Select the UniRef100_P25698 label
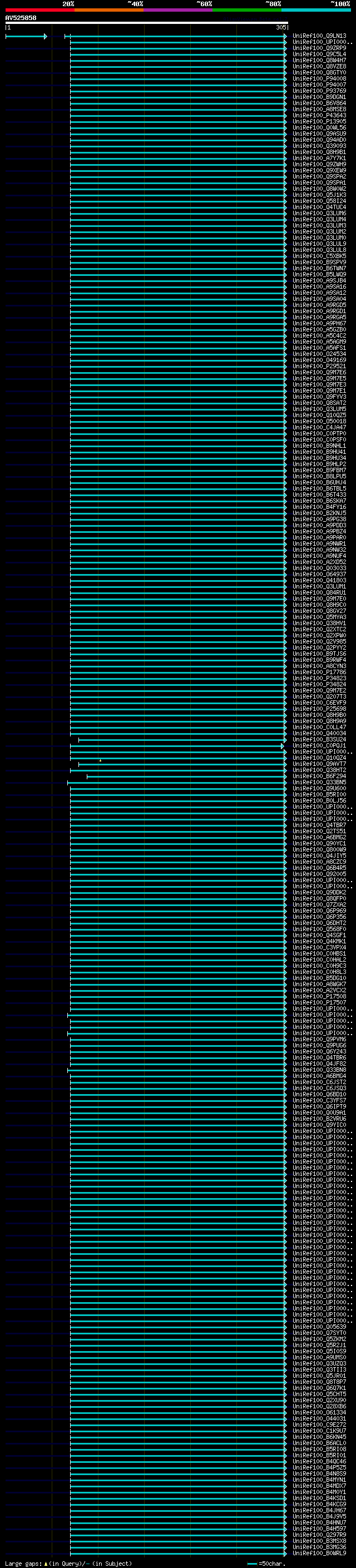This screenshot has height=1568, width=356. point(319,709)
